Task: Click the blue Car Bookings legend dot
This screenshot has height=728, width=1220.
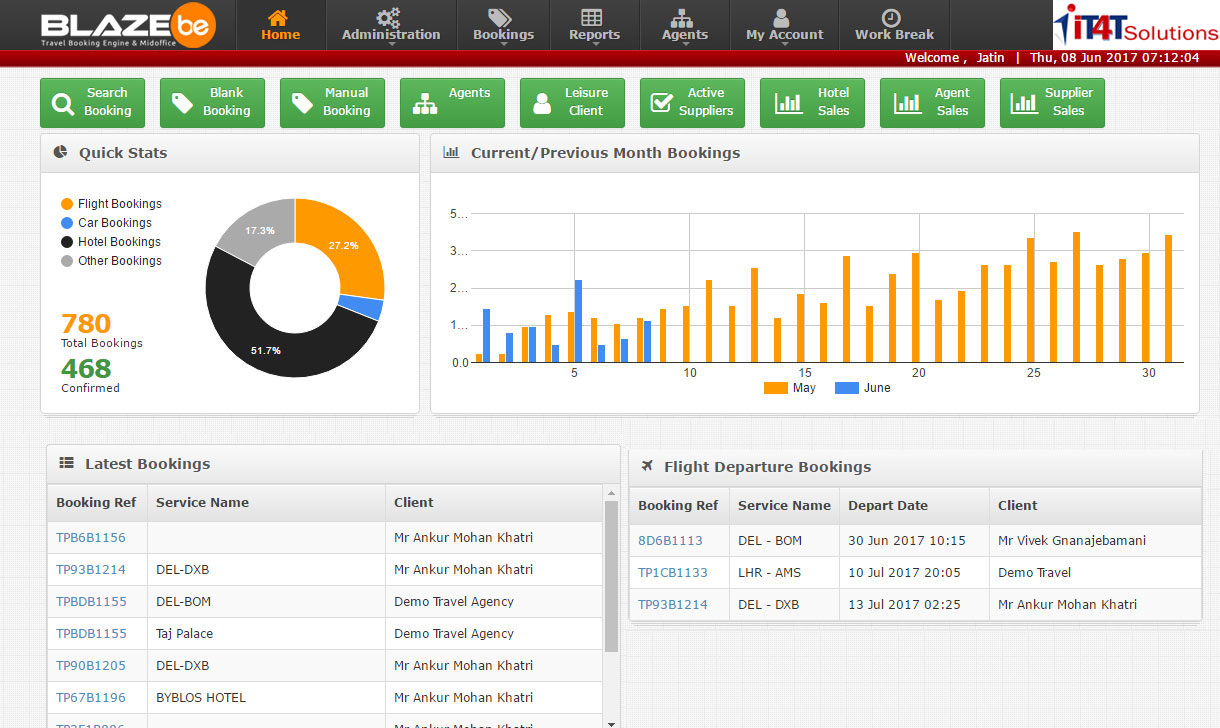Action: pyautogui.click(x=67, y=223)
